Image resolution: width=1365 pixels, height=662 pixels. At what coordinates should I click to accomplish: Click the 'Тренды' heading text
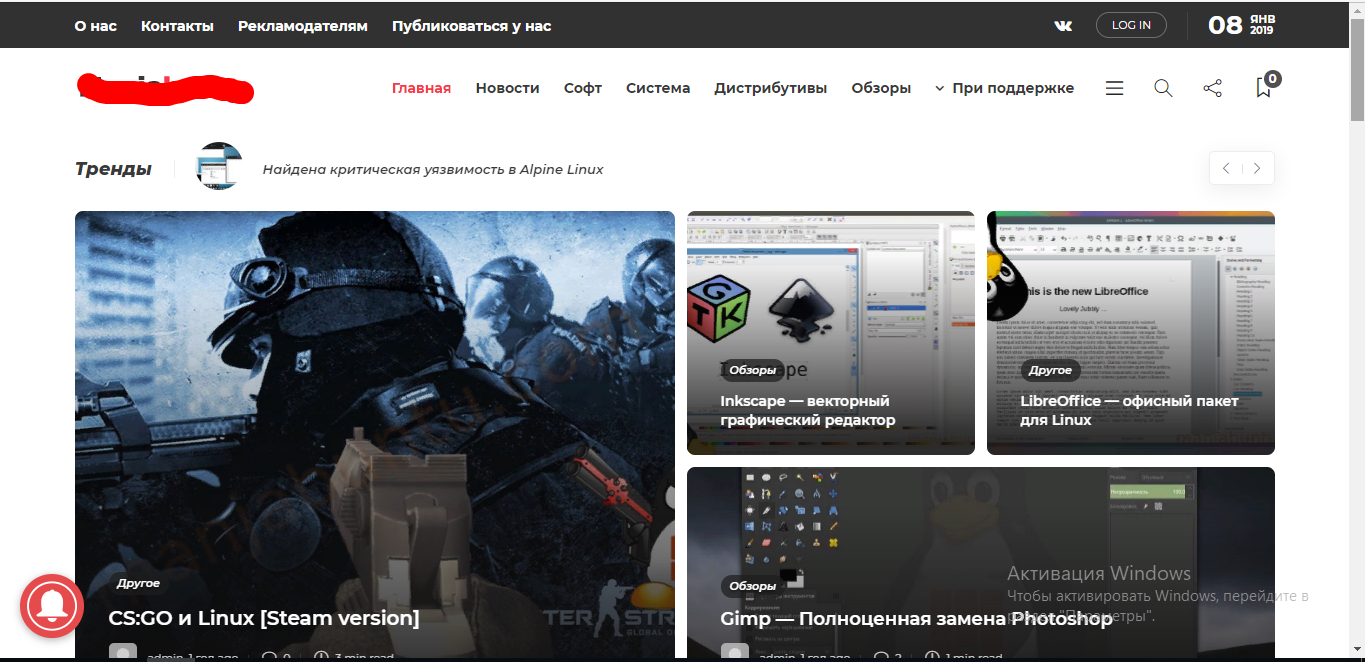pos(113,169)
